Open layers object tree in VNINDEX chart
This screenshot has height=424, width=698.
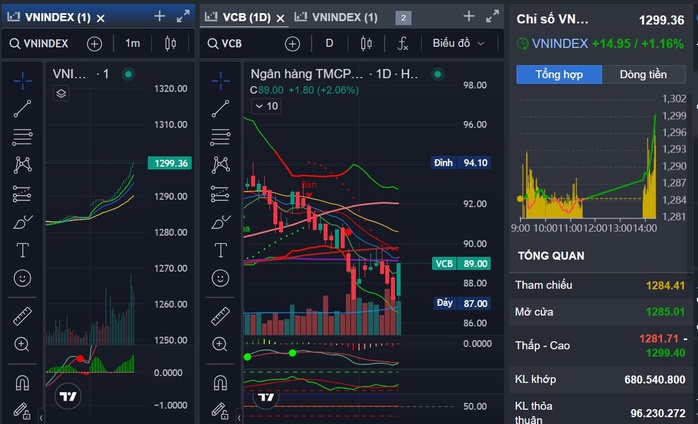tap(61, 94)
